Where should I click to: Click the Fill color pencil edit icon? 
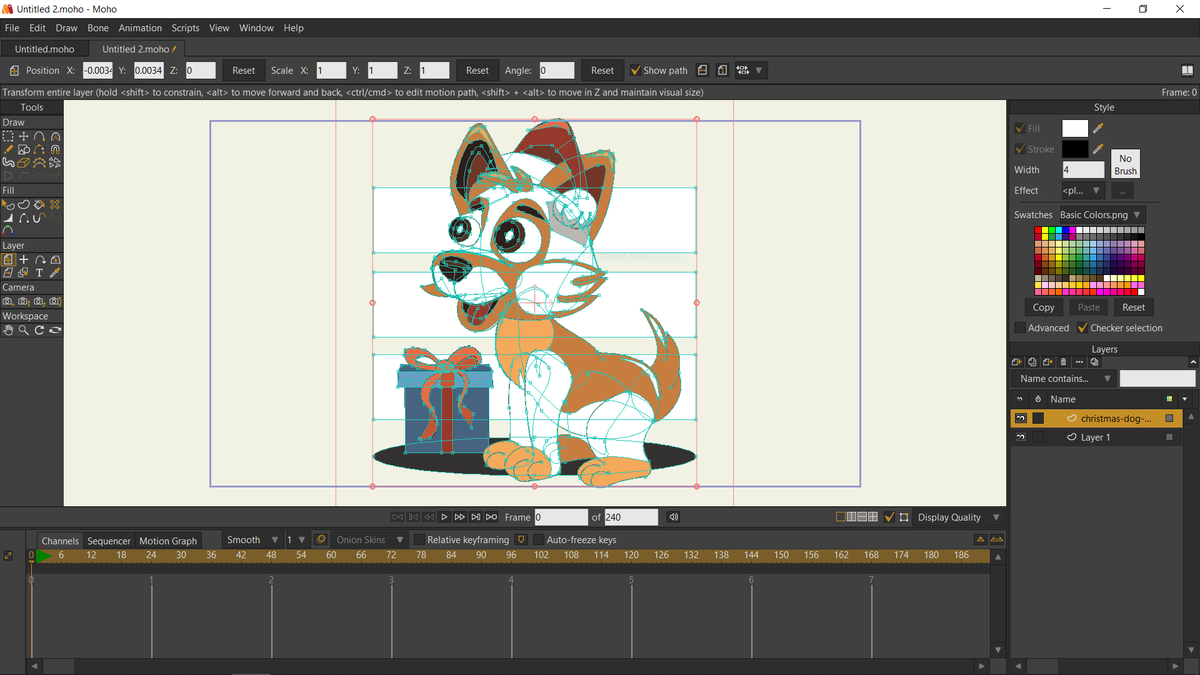pos(1098,128)
